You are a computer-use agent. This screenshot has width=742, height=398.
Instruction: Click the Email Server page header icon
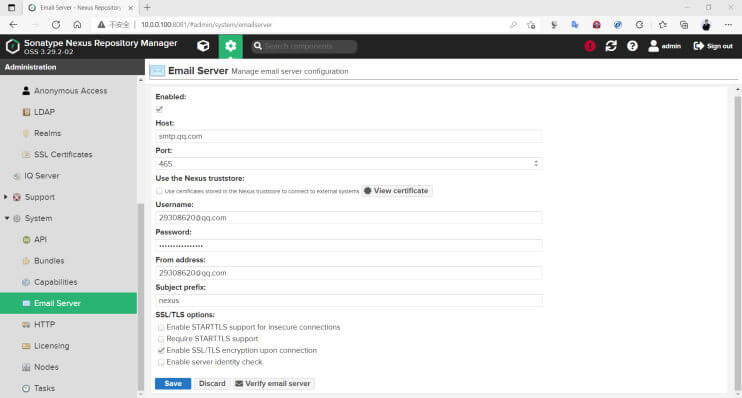(x=157, y=71)
